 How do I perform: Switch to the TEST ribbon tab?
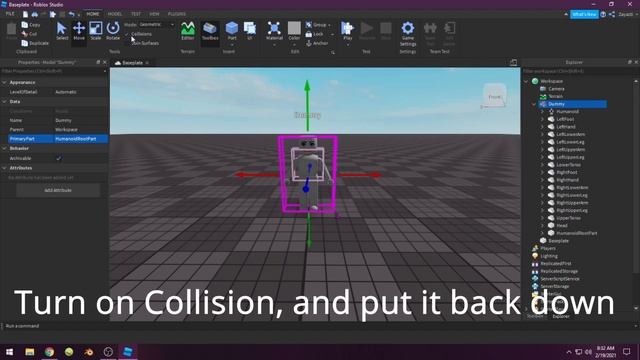(136, 14)
